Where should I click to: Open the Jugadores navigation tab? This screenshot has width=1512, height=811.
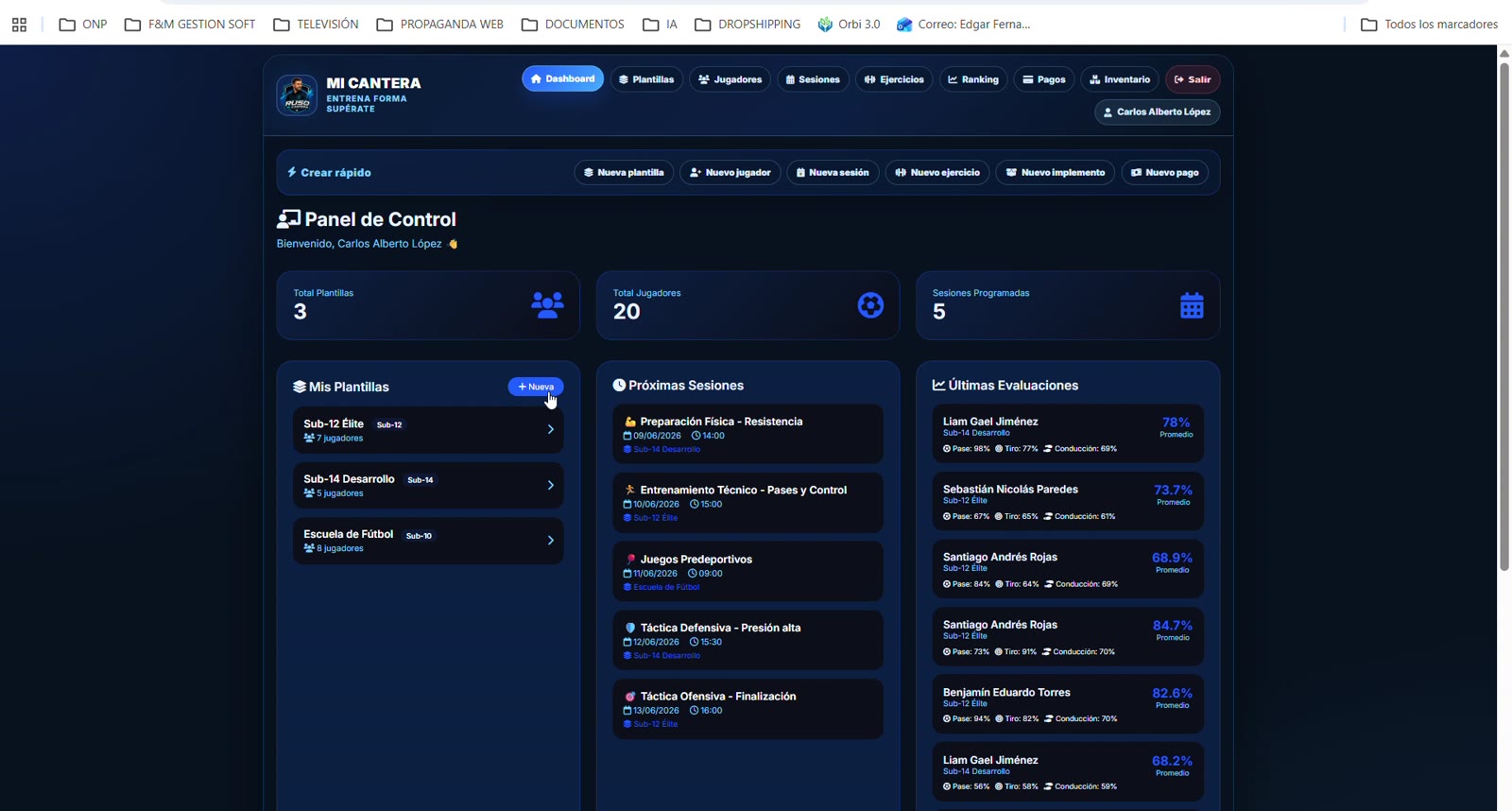point(730,79)
